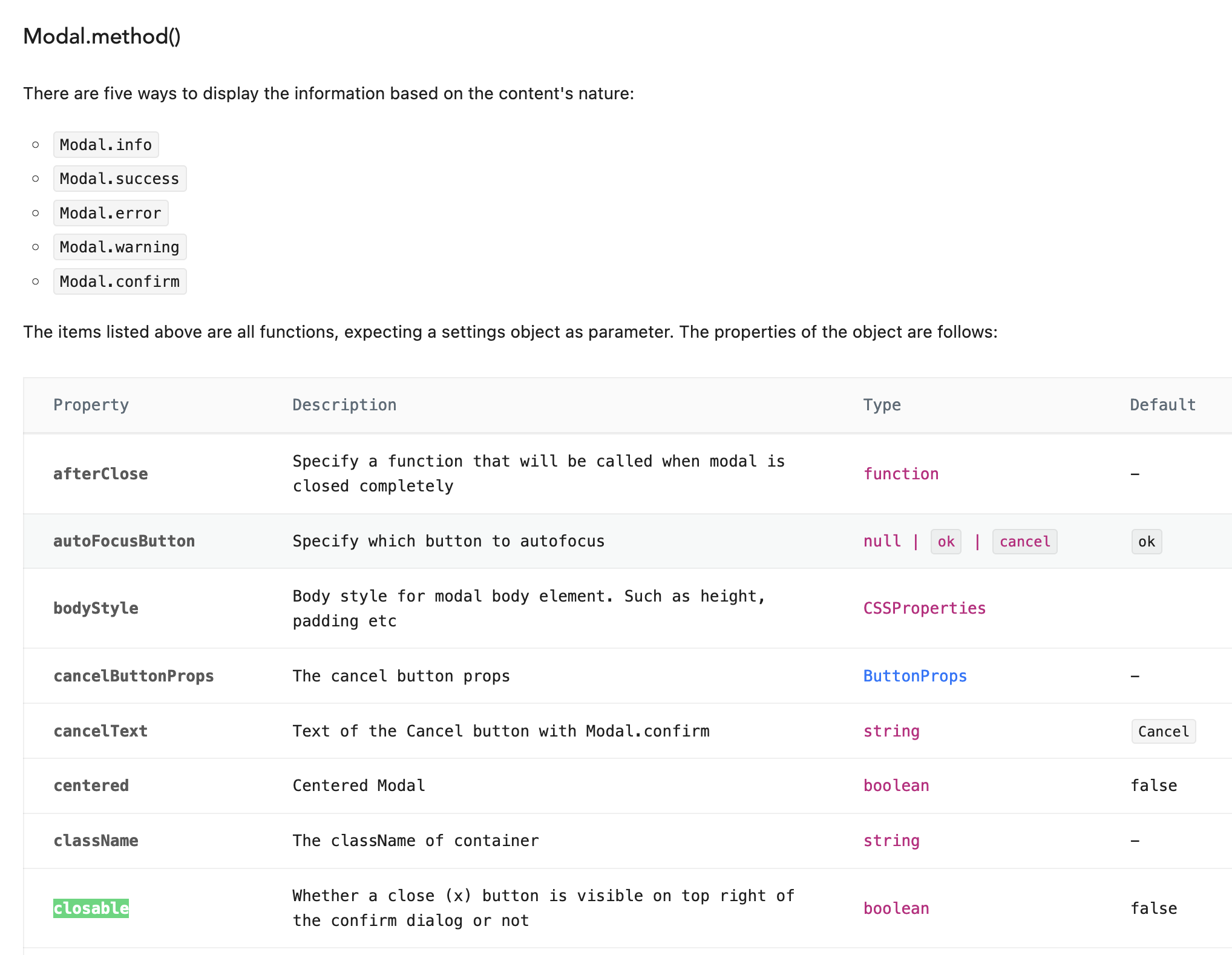Click the highlighted closable property name
1232x955 pixels.
91,908
